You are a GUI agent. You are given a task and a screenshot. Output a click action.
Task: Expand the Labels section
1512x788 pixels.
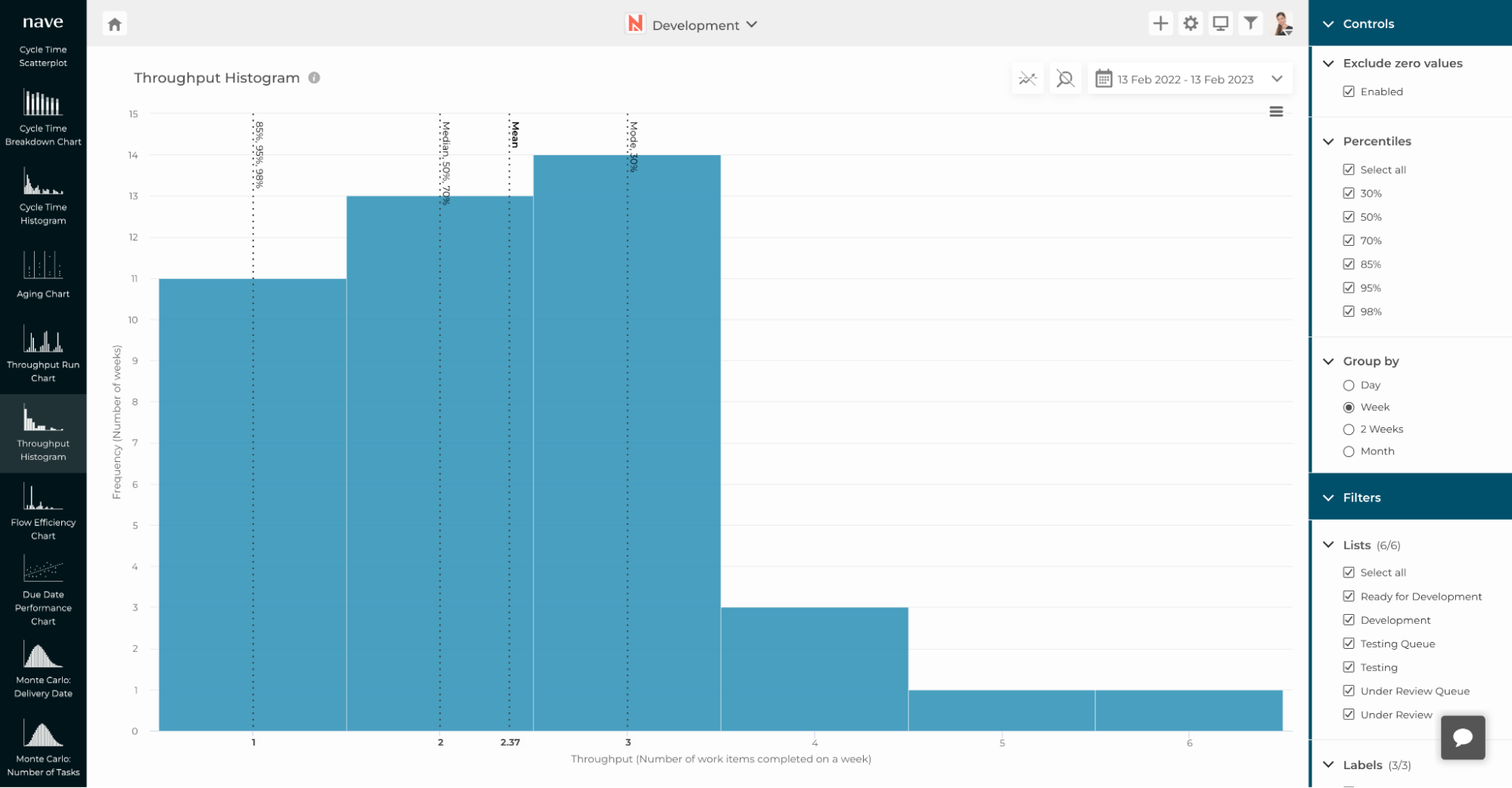[1329, 765]
